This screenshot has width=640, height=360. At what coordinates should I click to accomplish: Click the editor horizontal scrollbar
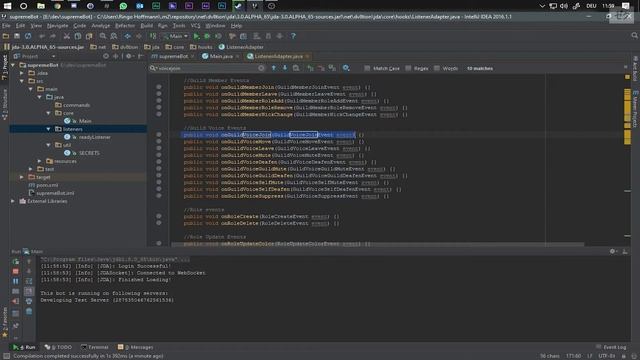coord(378,244)
